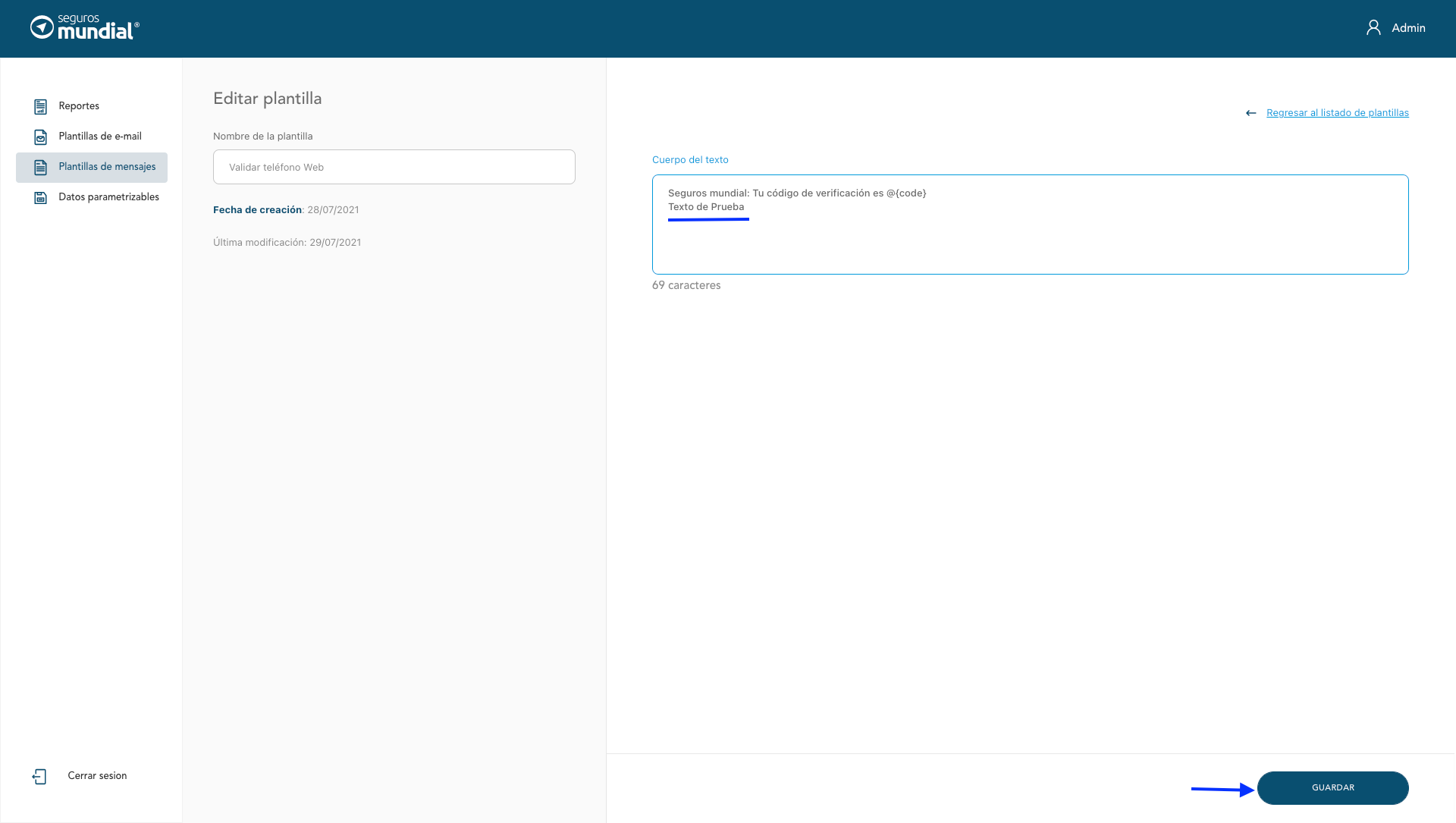This screenshot has height=823, width=1456.
Task: Click the Cerrar sesion logout icon
Action: click(x=39, y=777)
